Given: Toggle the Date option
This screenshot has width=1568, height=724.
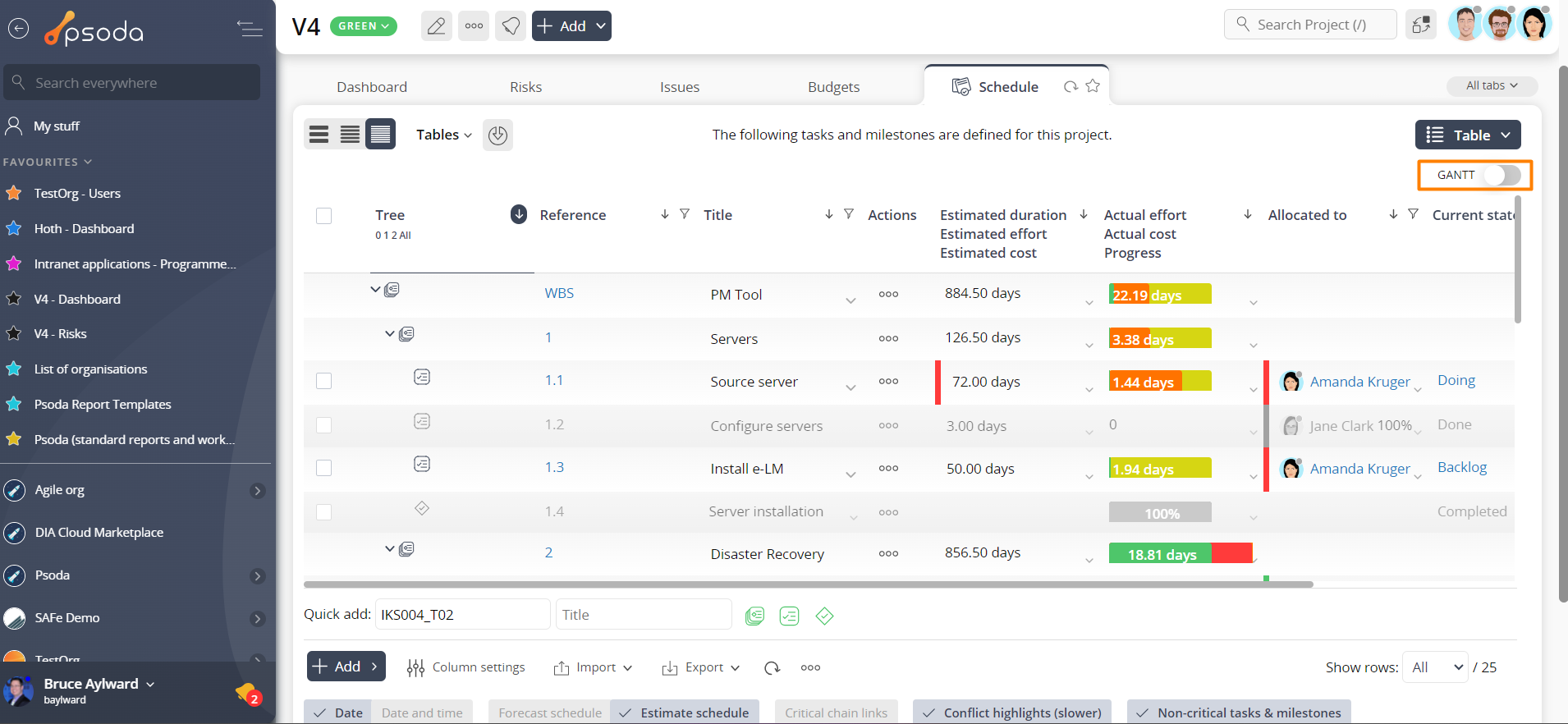Looking at the screenshot, I should (x=337, y=713).
